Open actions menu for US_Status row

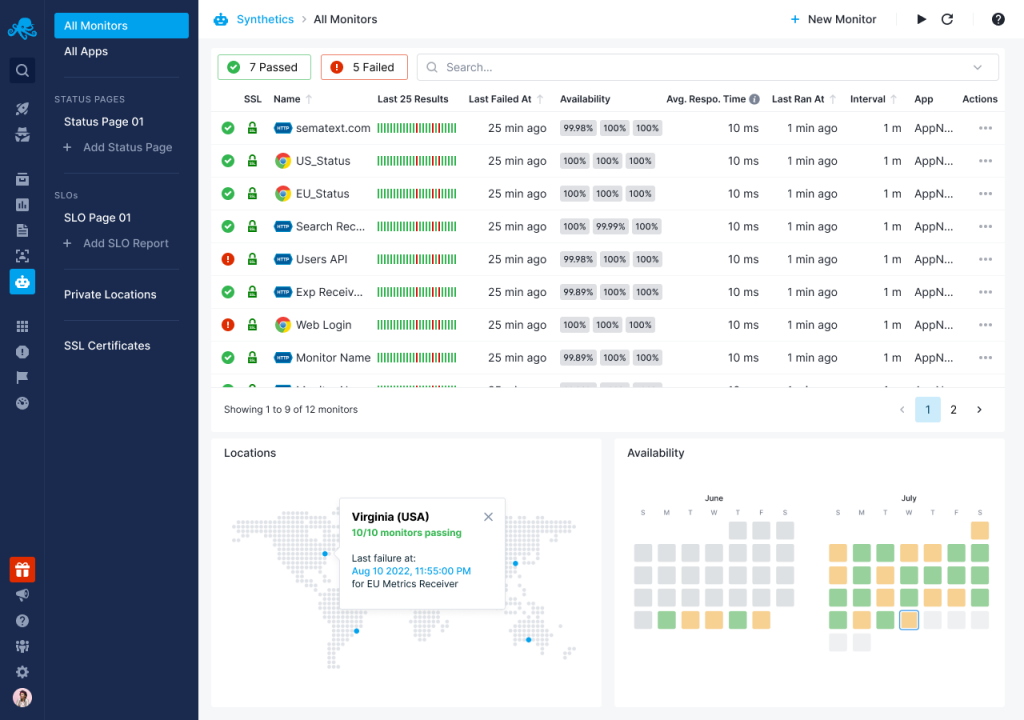[x=985, y=161]
